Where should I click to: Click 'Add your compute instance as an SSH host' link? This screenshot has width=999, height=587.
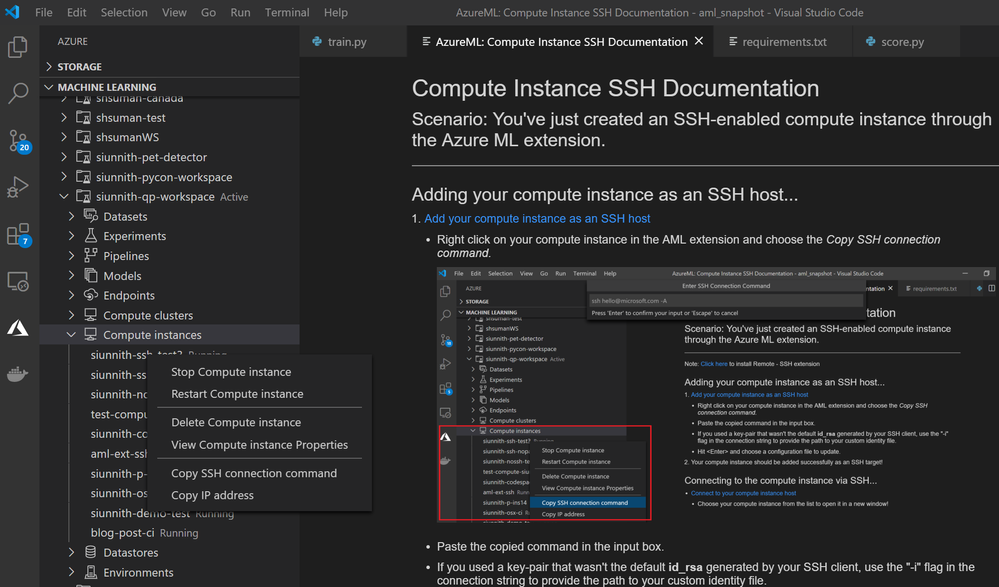click(x=537, y=218)
